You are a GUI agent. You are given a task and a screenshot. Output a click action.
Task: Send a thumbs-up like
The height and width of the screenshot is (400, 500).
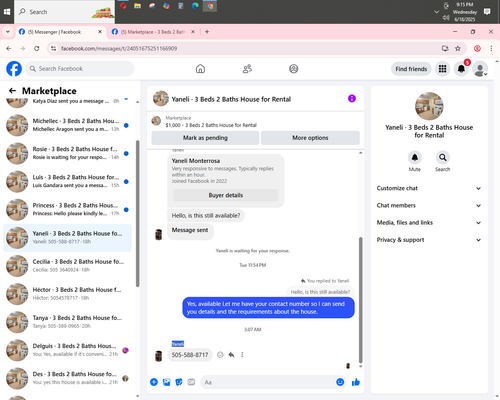point(356,382)
